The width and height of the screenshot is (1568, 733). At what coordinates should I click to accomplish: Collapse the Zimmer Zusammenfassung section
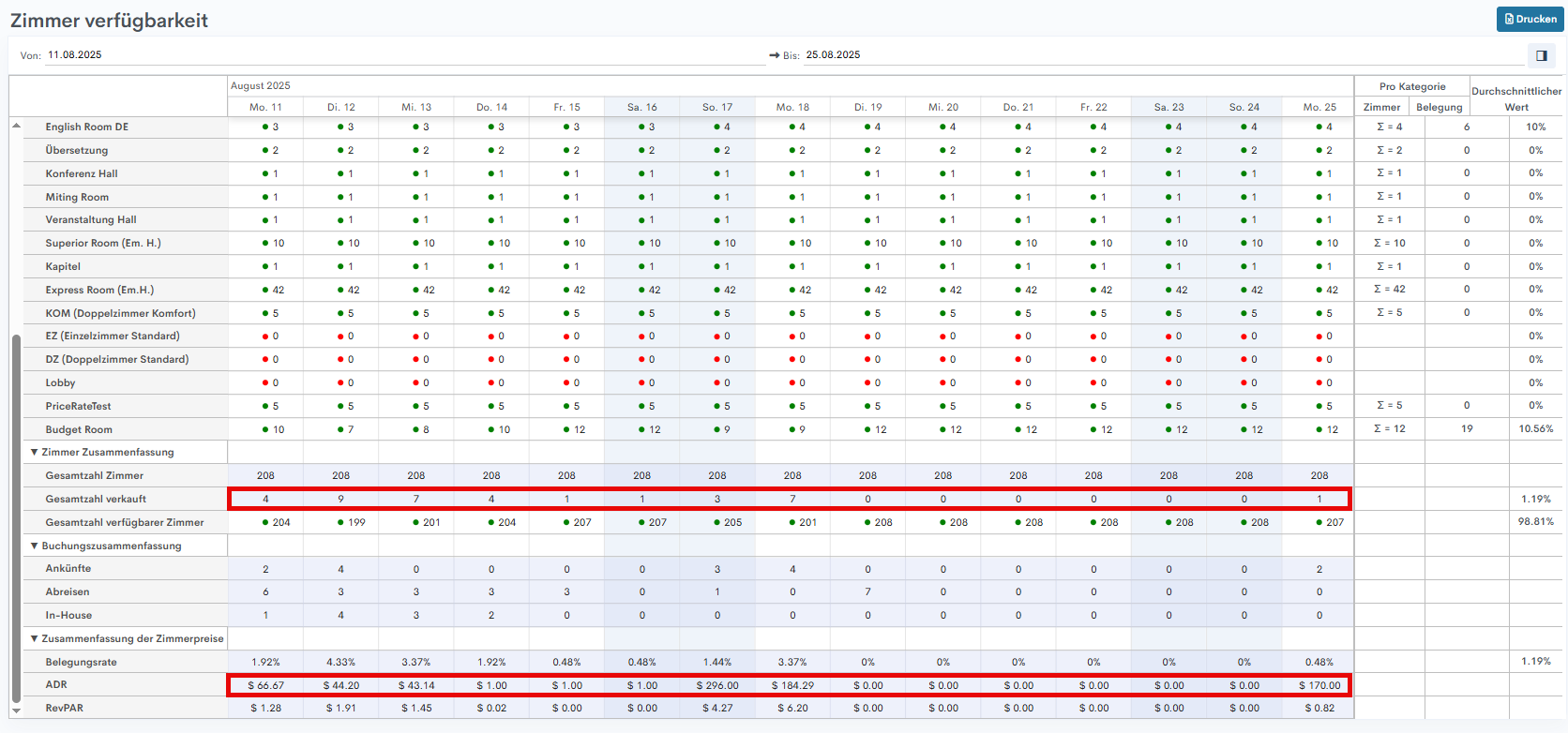point(35,452)
